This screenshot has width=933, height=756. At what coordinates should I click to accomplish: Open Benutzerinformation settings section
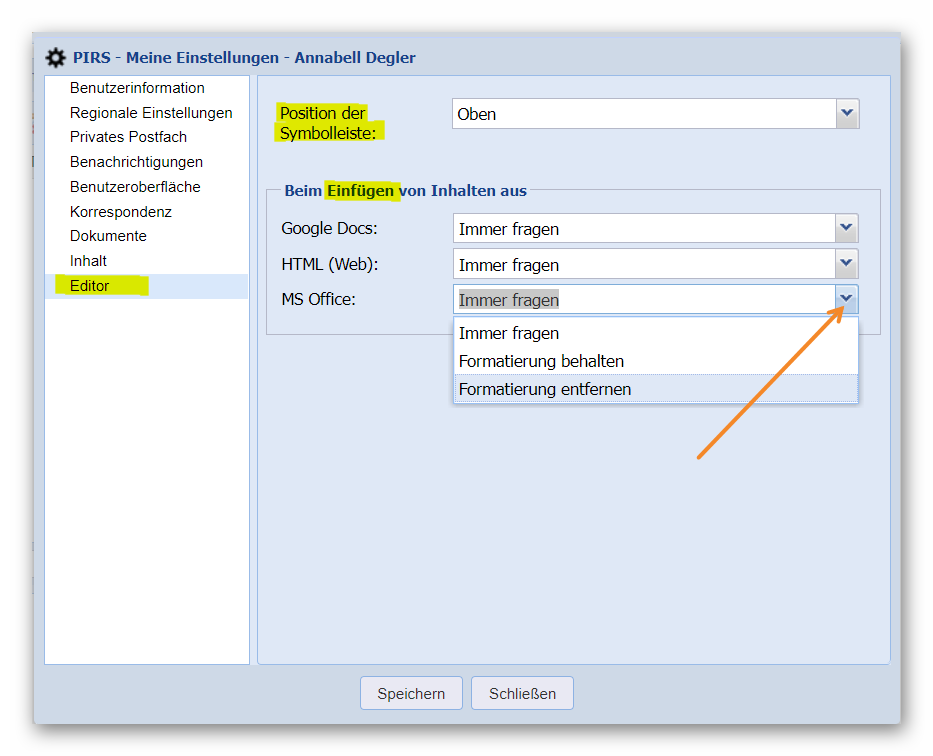point(137,88)
